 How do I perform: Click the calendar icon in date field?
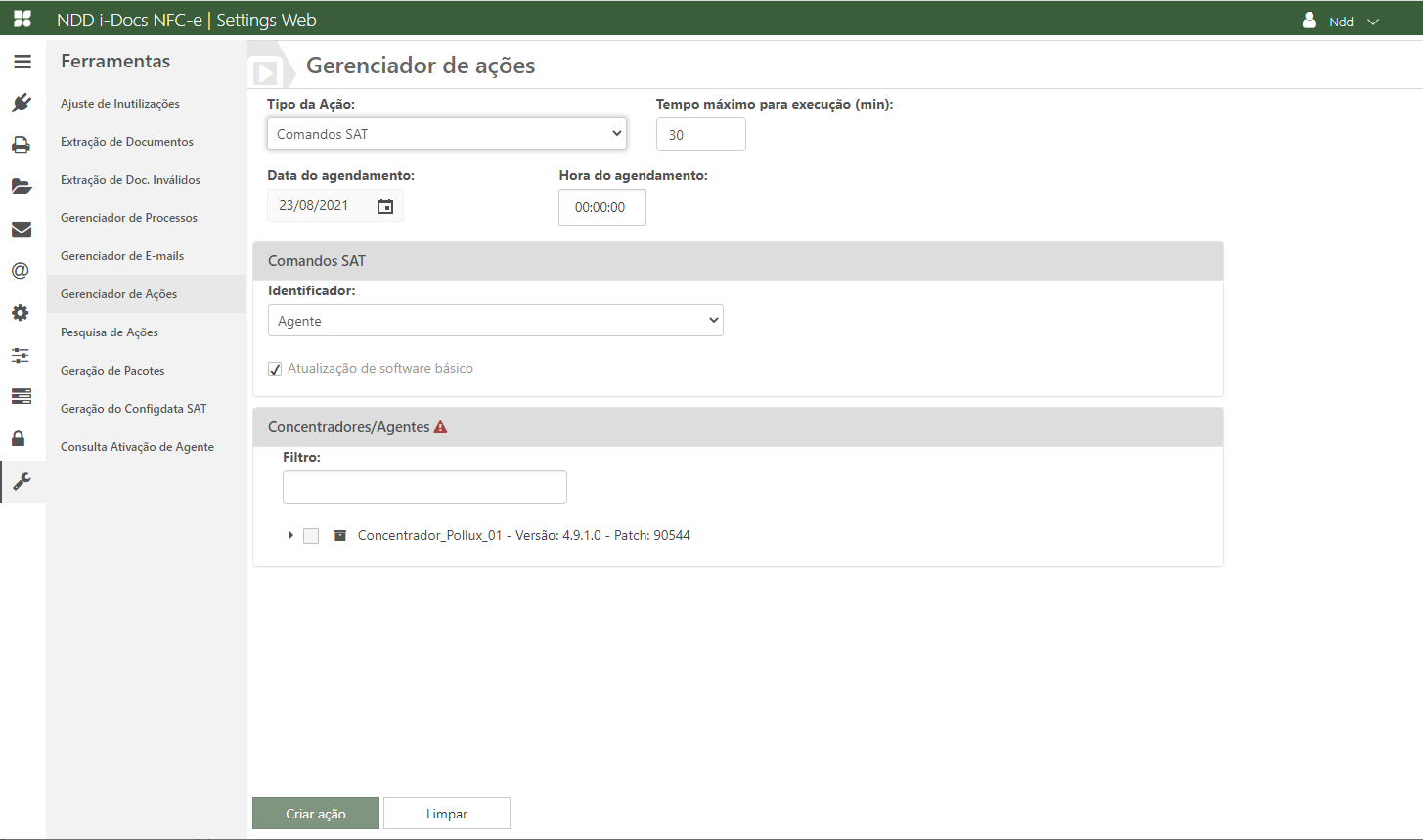click(385, 206)
